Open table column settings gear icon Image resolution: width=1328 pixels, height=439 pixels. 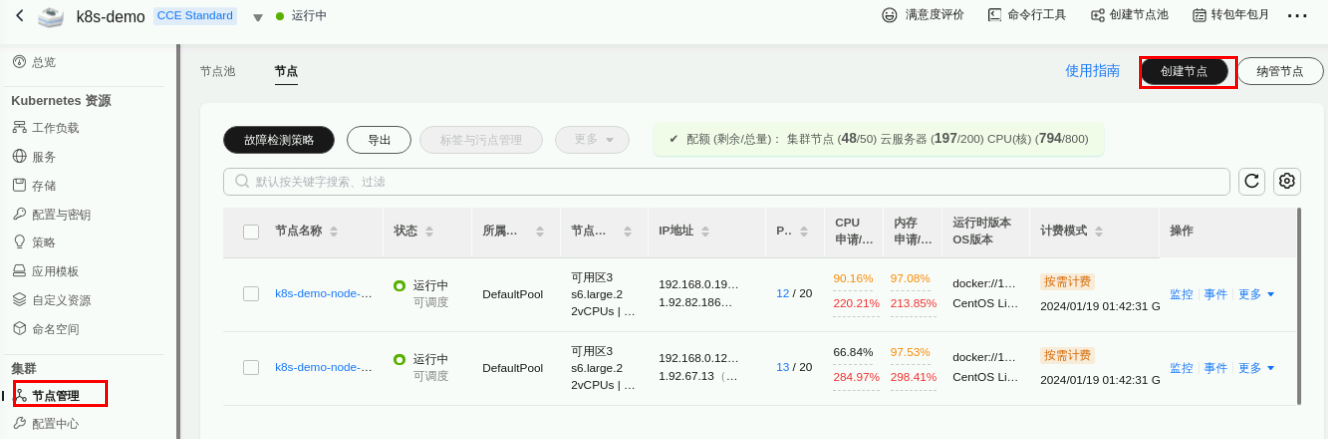pos(1287,181)
